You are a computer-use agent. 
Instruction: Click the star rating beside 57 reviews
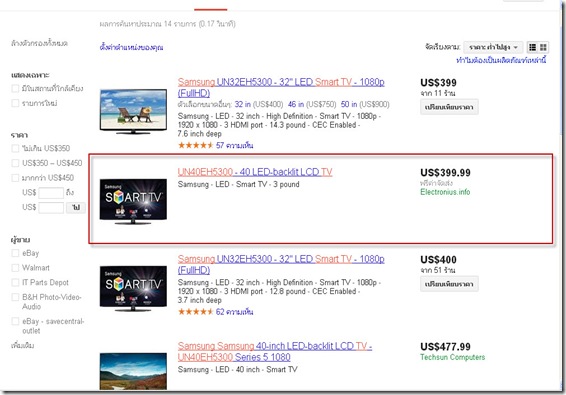coord(196,146)
